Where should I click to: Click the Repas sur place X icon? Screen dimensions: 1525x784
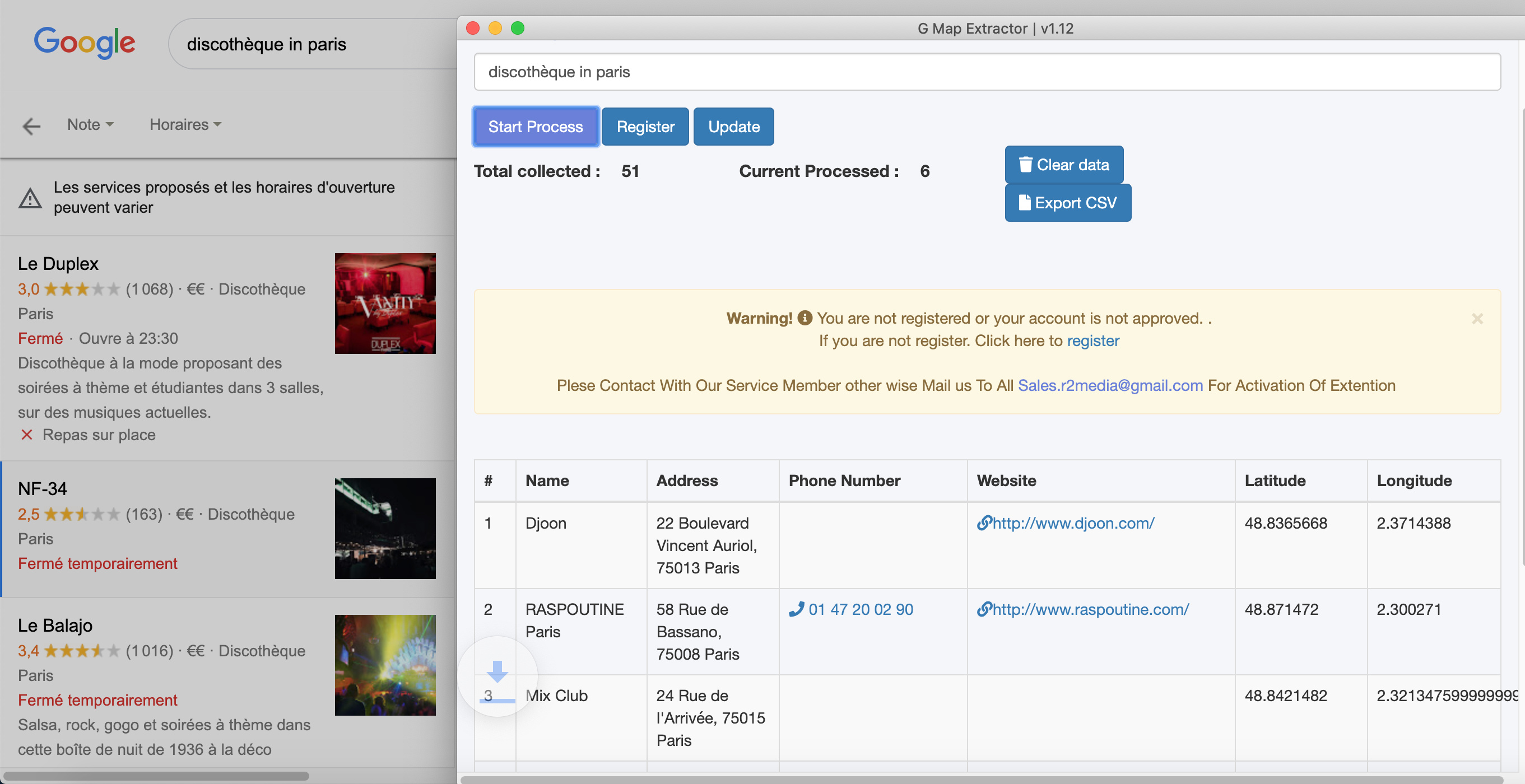27,435
